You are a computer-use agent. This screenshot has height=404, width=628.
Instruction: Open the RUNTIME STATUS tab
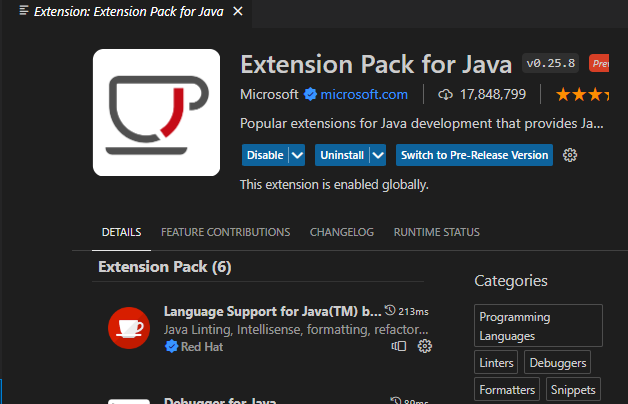tap(437, 232)
